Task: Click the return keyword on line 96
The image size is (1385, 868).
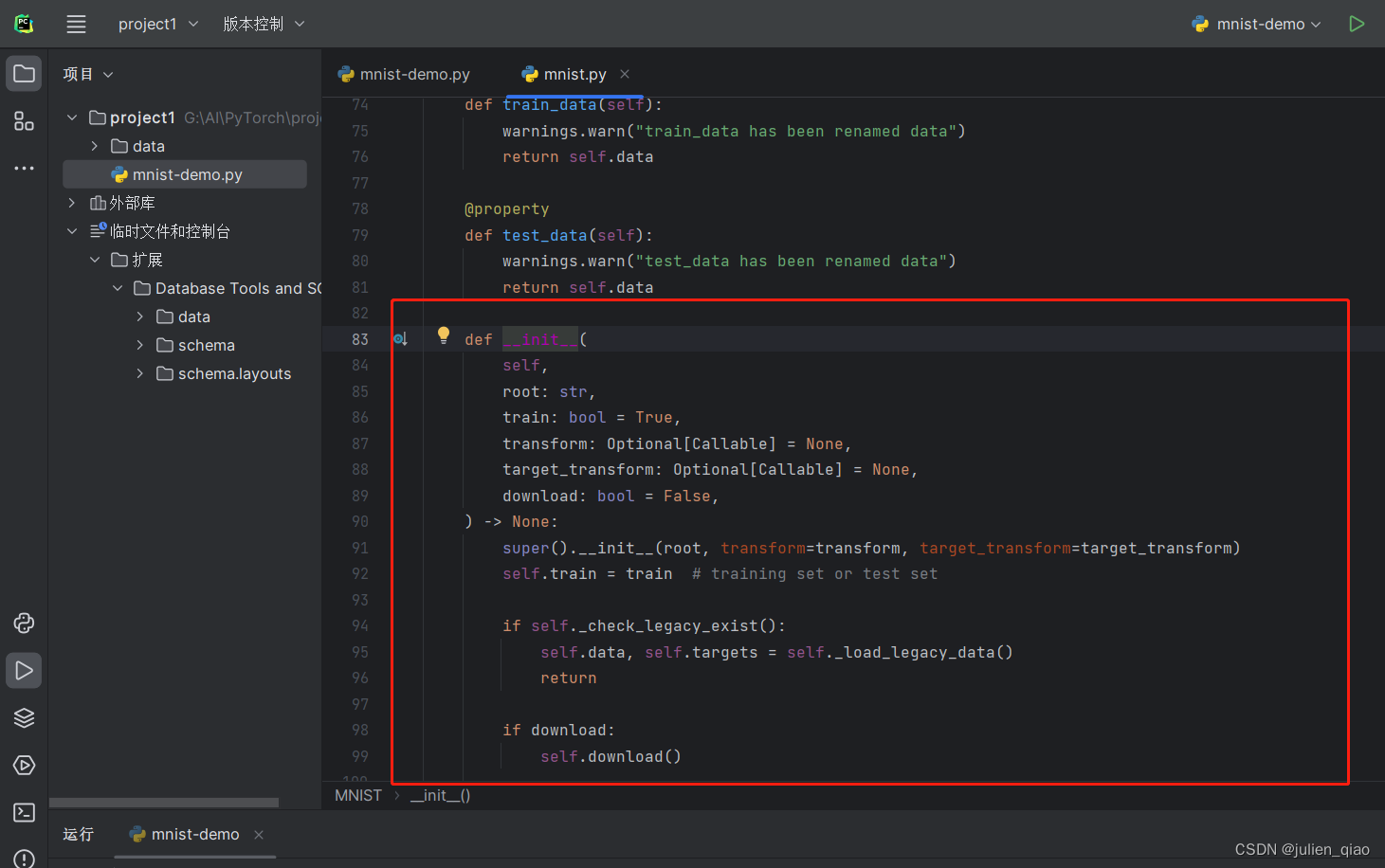Action: click(569, 678)
